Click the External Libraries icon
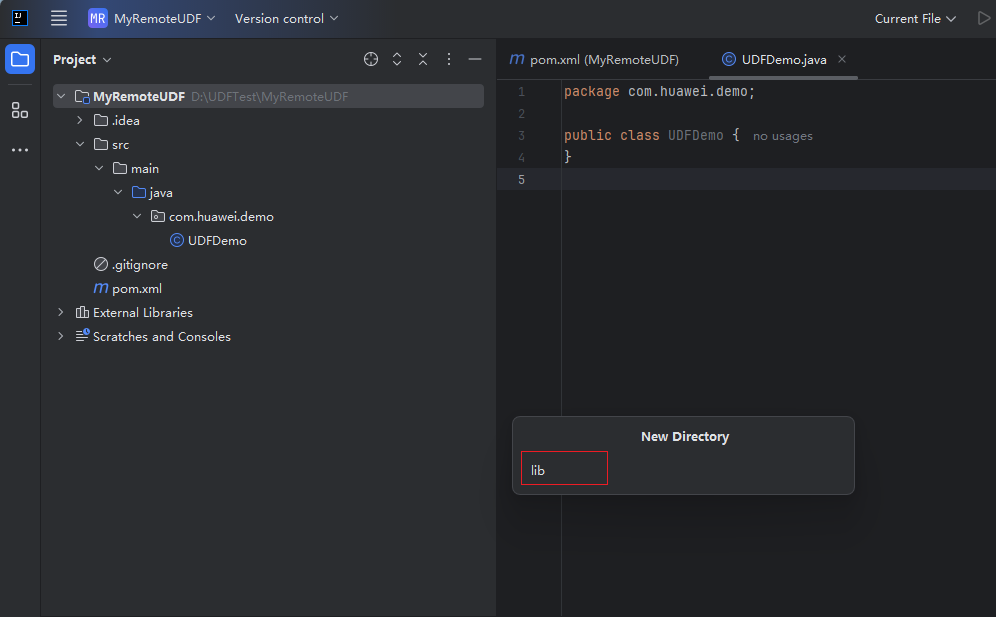Viewport: 996px width, 617px height. 82,312
